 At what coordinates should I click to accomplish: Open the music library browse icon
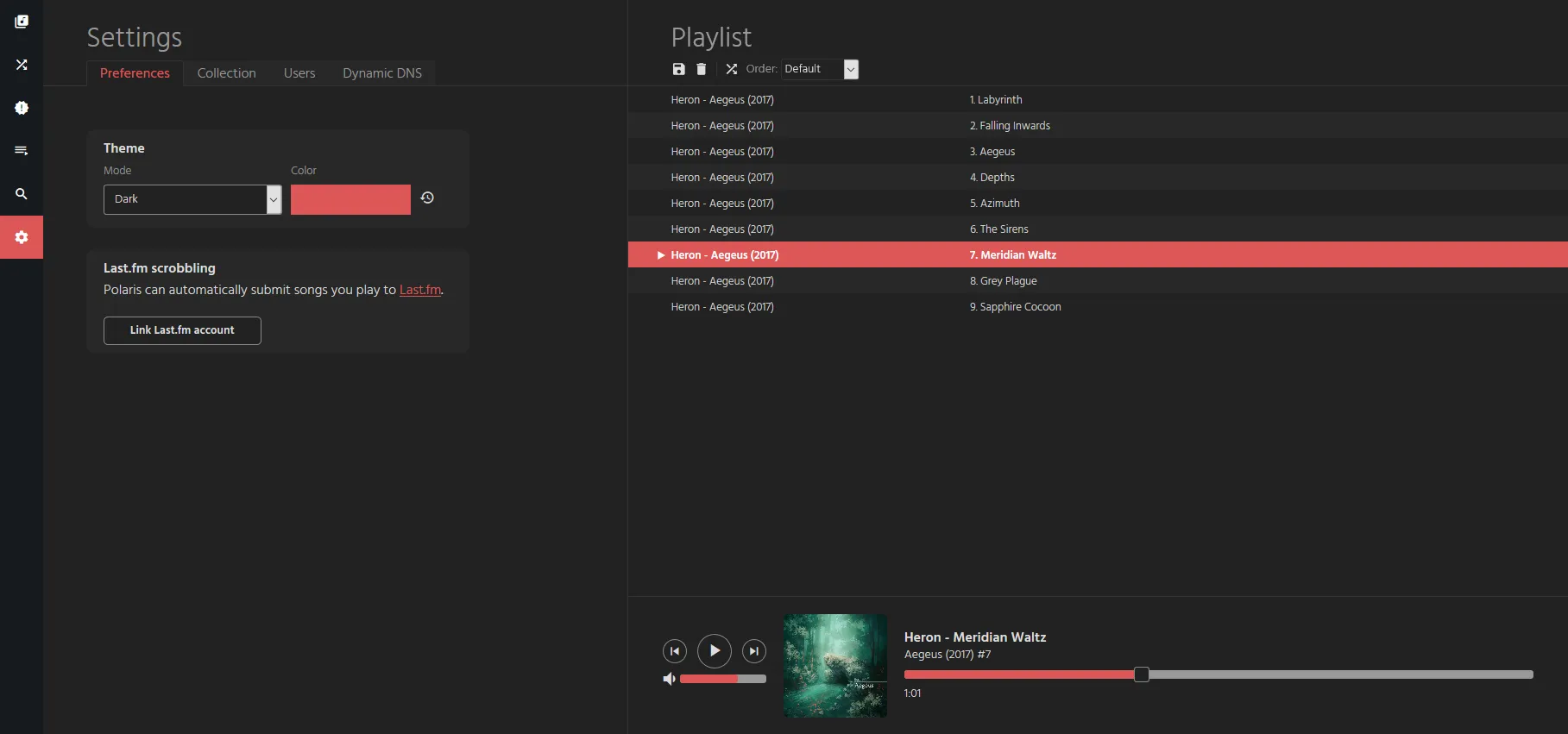click(x=22, y=22)
